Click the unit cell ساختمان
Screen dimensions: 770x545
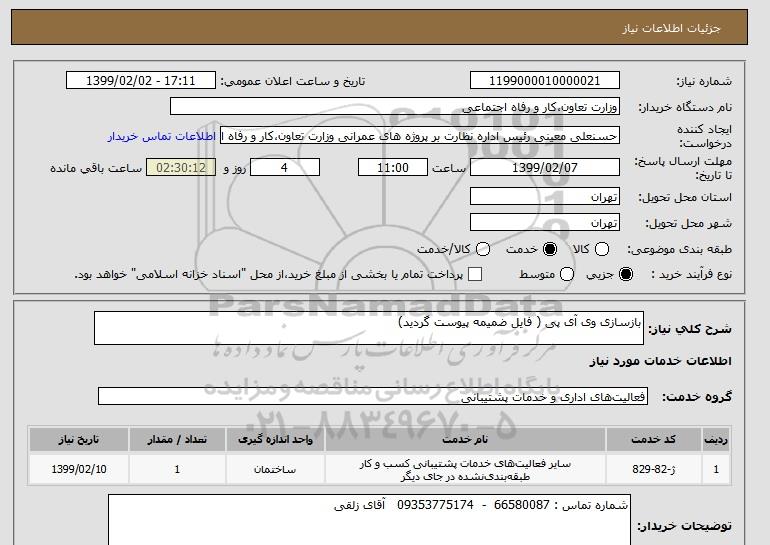[x=275, y=469]
